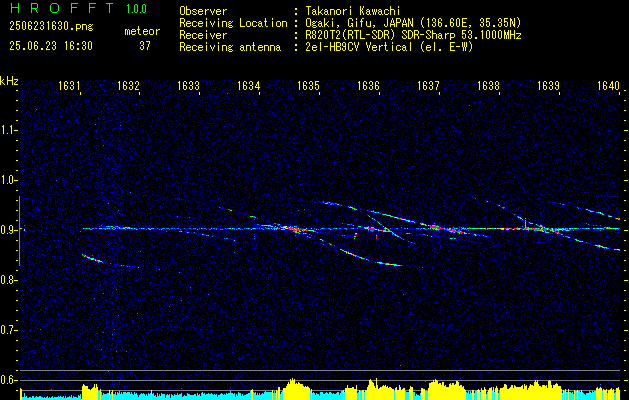Click the date stamp 25.06.23 16:30
The image size is (629, 400).
(x=51, y=46)
